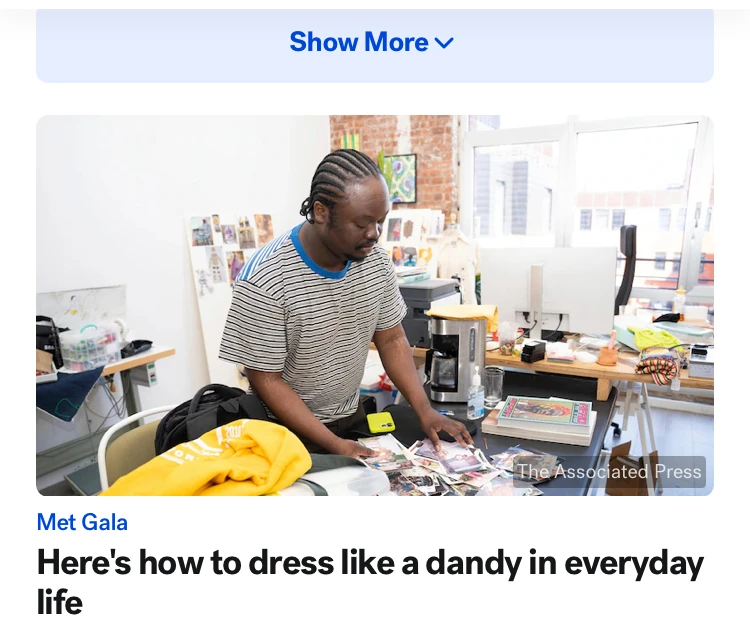The width and height of the screenshot is (750, 634).
Task: Click the "Show More" text label
Action: pos(359,42)
